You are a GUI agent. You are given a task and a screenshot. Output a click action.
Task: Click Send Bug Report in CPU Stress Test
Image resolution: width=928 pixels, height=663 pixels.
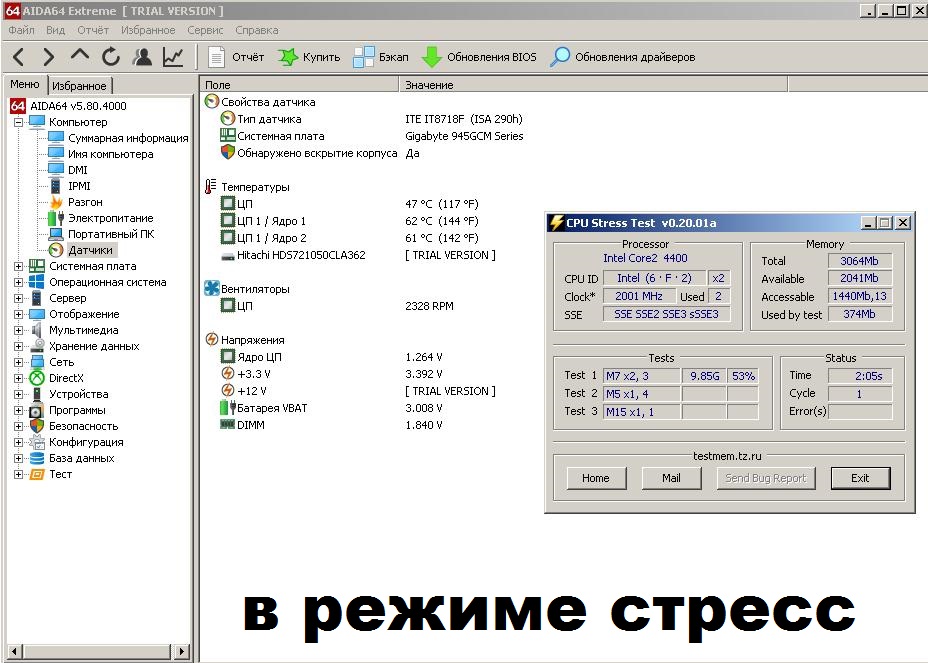click(x=766, y=478)
